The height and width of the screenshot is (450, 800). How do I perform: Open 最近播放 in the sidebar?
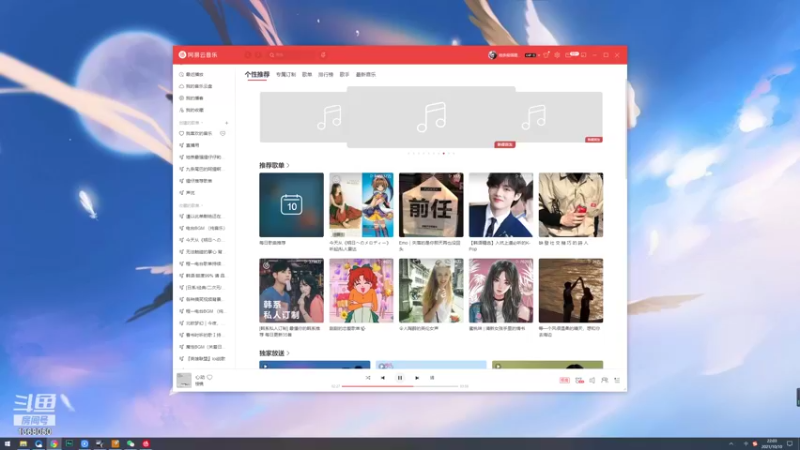(191, 74)
